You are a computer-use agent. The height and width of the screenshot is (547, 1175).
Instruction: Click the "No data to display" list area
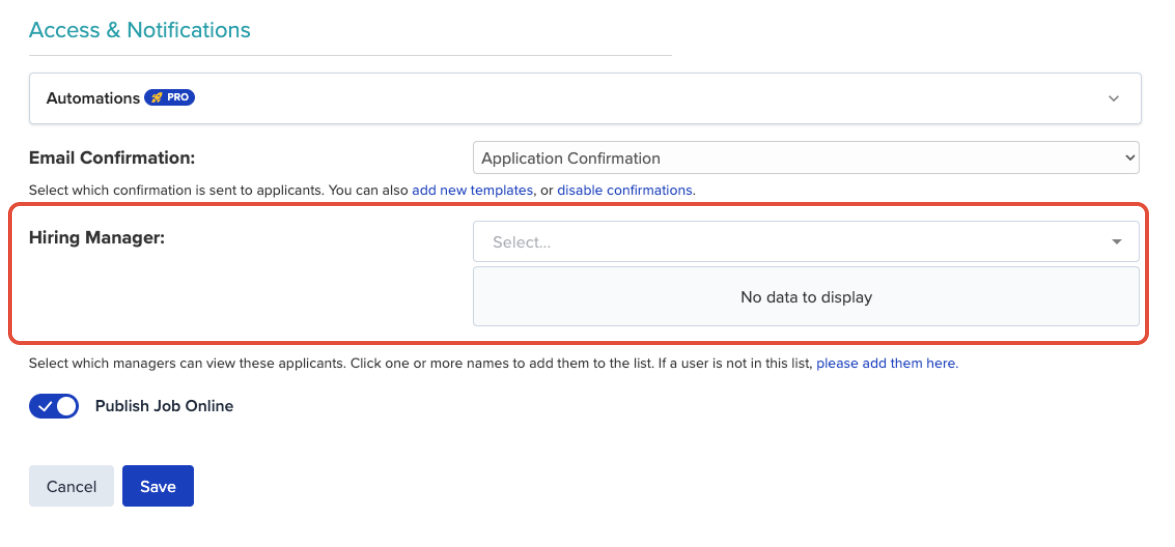(x=806, y=297)
